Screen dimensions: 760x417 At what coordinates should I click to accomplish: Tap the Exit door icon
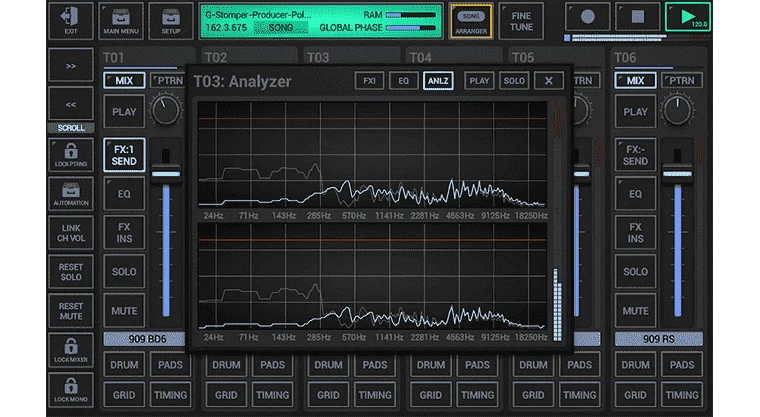coord(71,21)
